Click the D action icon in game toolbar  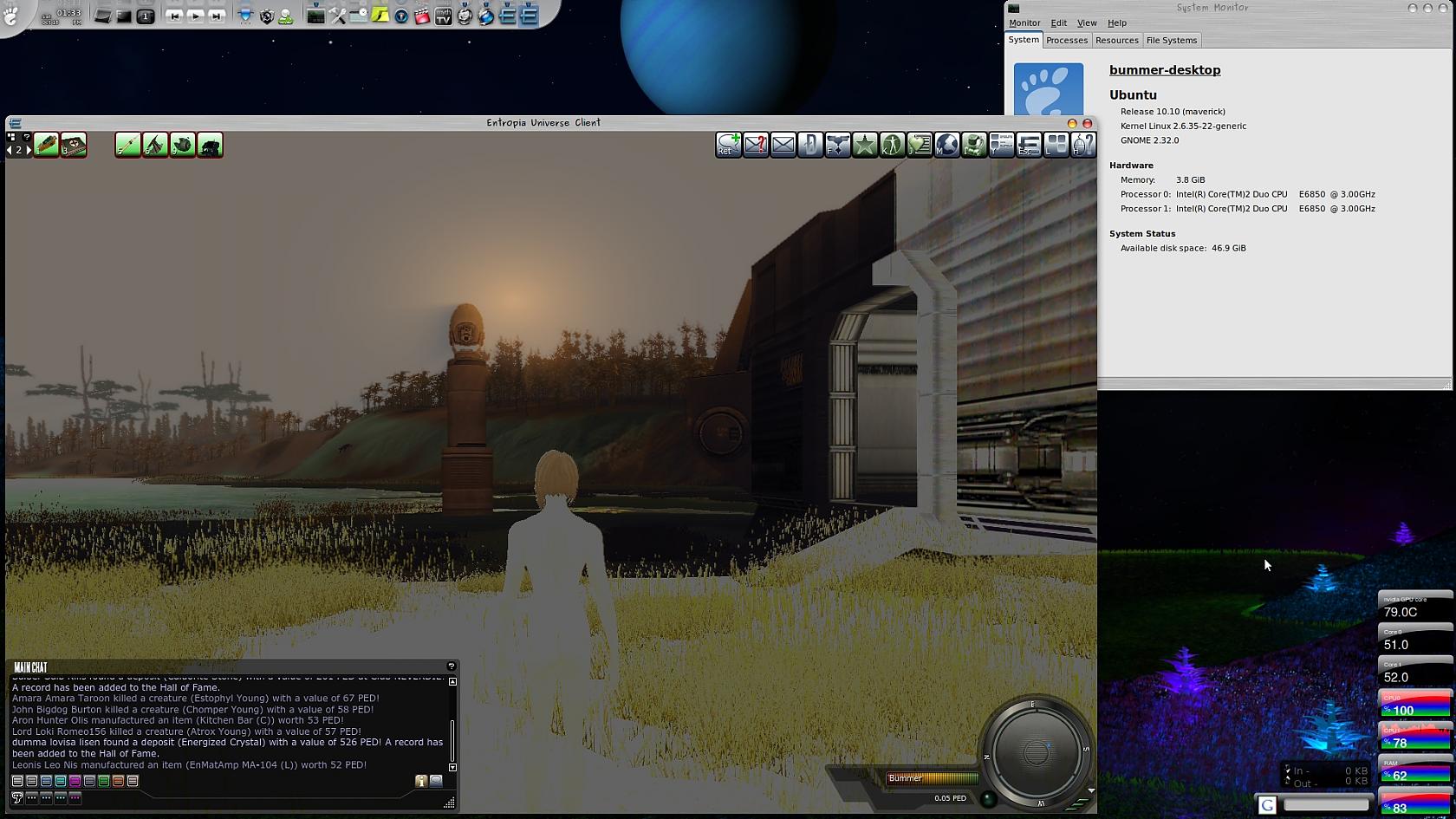[810, 145]
